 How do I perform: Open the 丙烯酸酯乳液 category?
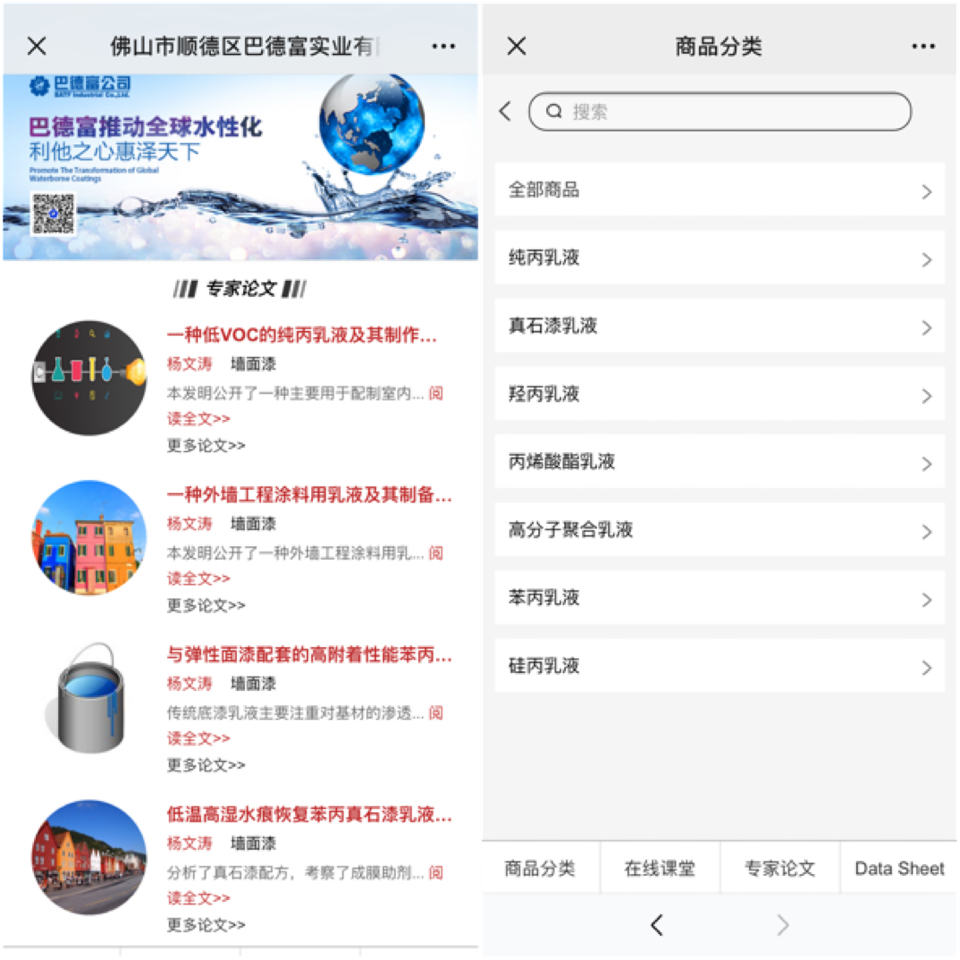[719, 462]
